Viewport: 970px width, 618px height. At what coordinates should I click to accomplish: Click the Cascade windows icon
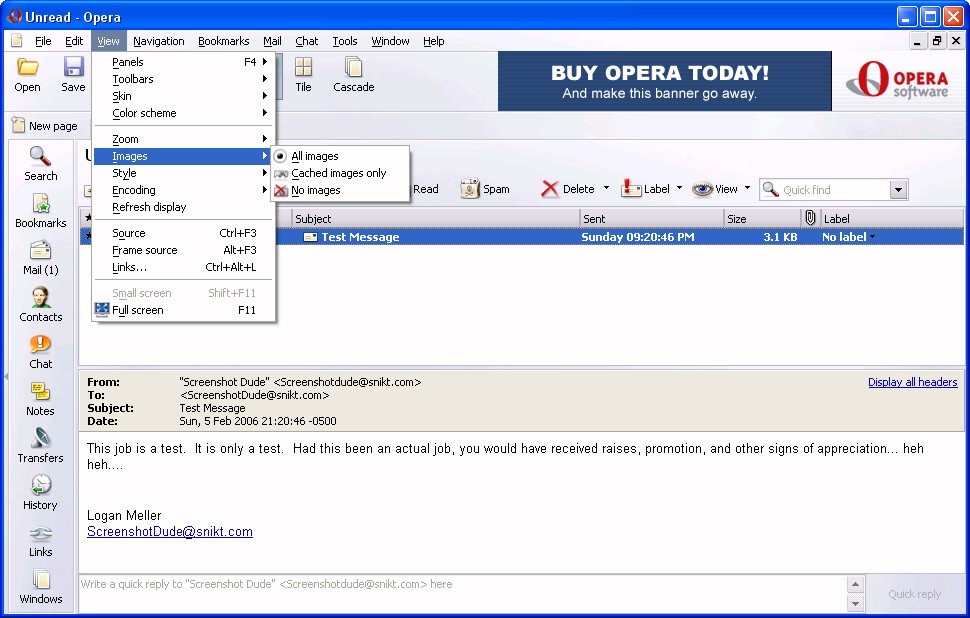pyautogui.click(x=353, y=75)
